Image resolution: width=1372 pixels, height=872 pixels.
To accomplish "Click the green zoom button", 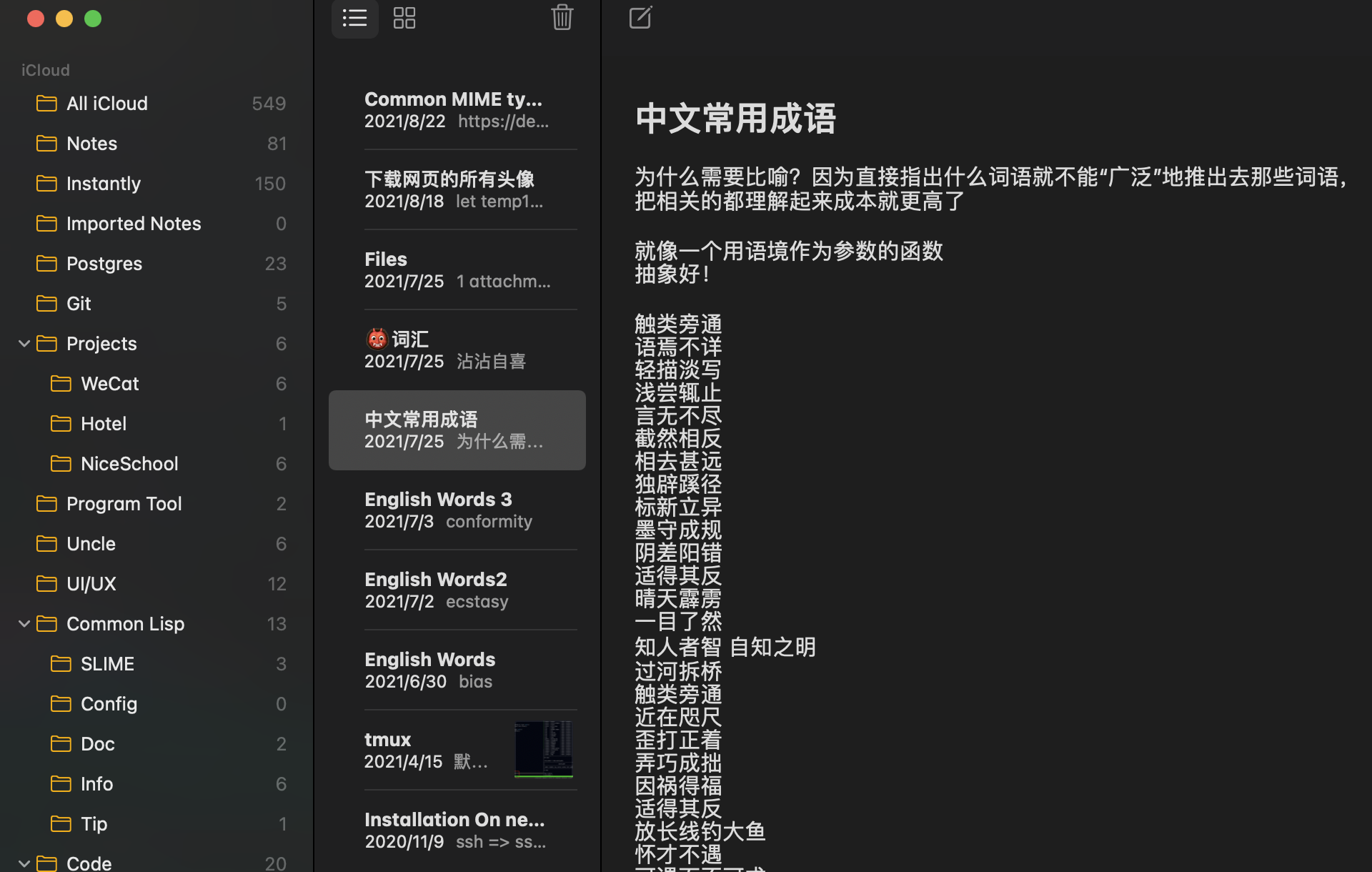I will tap(92, 18).
